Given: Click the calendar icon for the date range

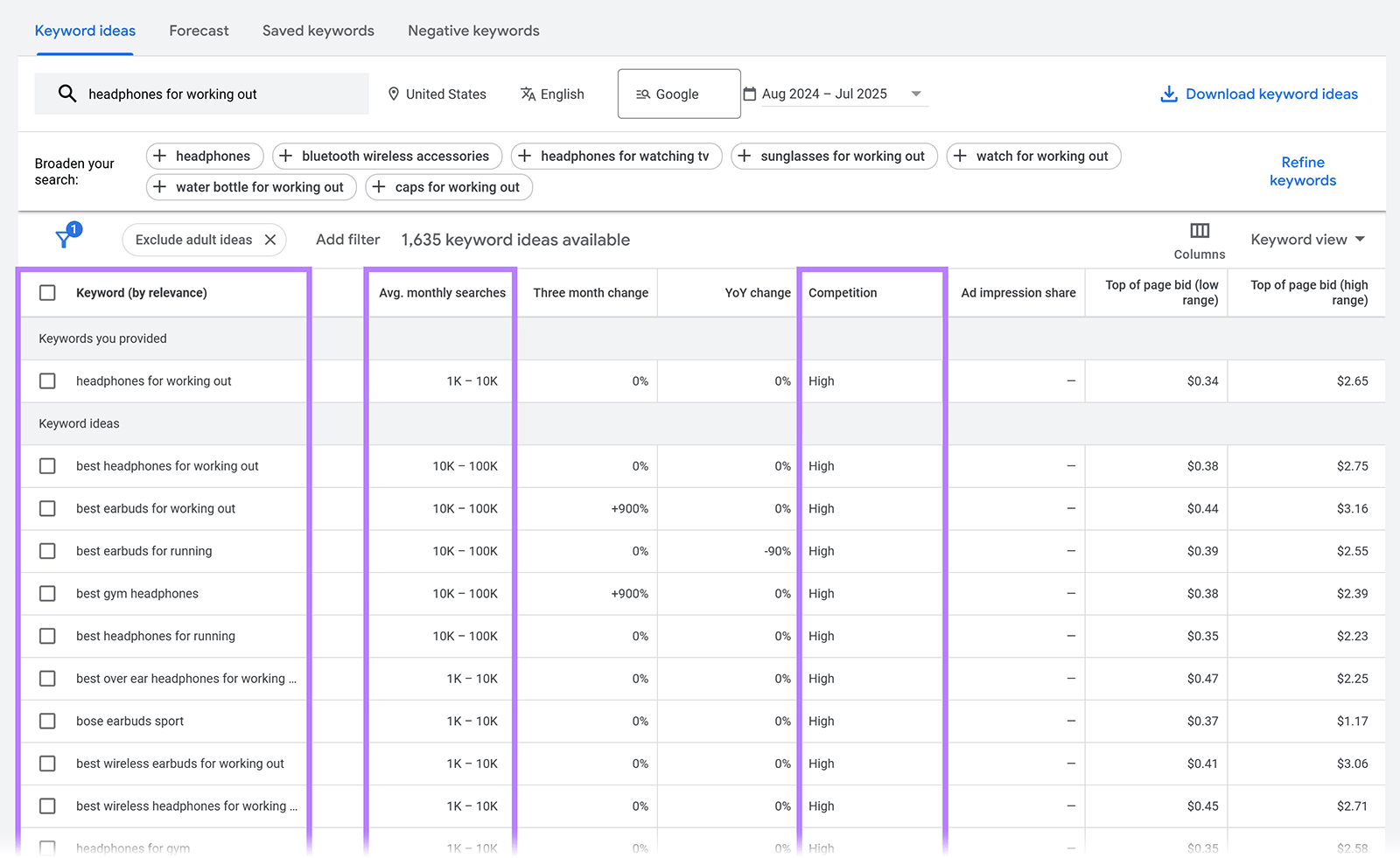Looking at the screenshot, I should (x=750, y=94).
